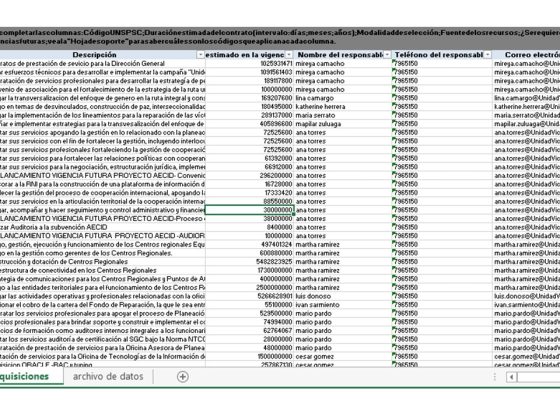Select cell with value 2500000000

pos(249,288)
